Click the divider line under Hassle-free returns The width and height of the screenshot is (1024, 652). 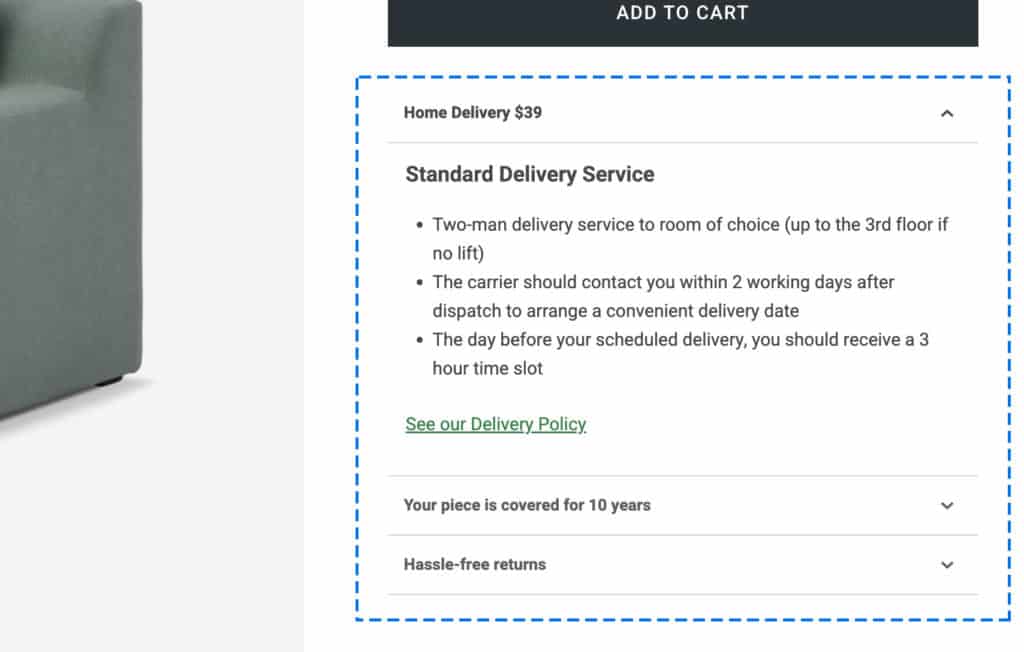(682, 595)
